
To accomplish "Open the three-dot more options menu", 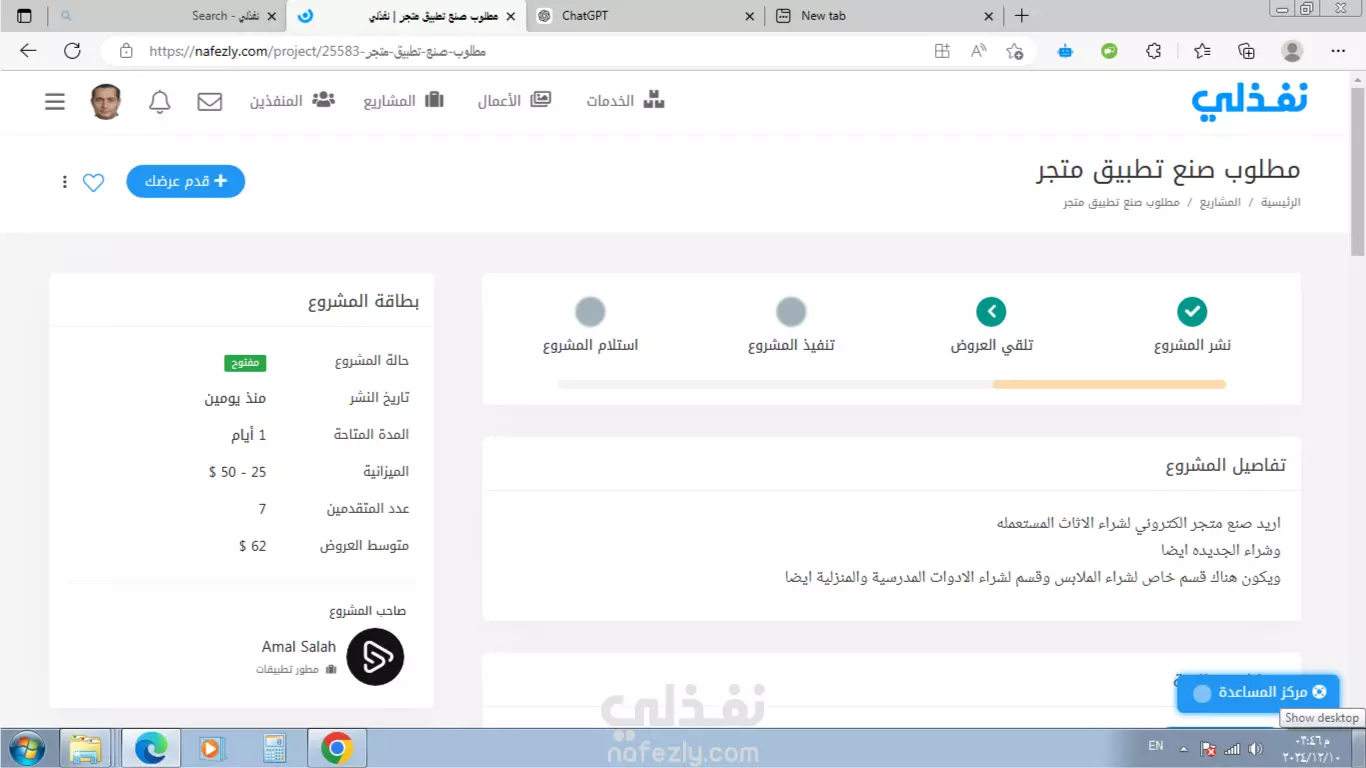I will 65,182.
